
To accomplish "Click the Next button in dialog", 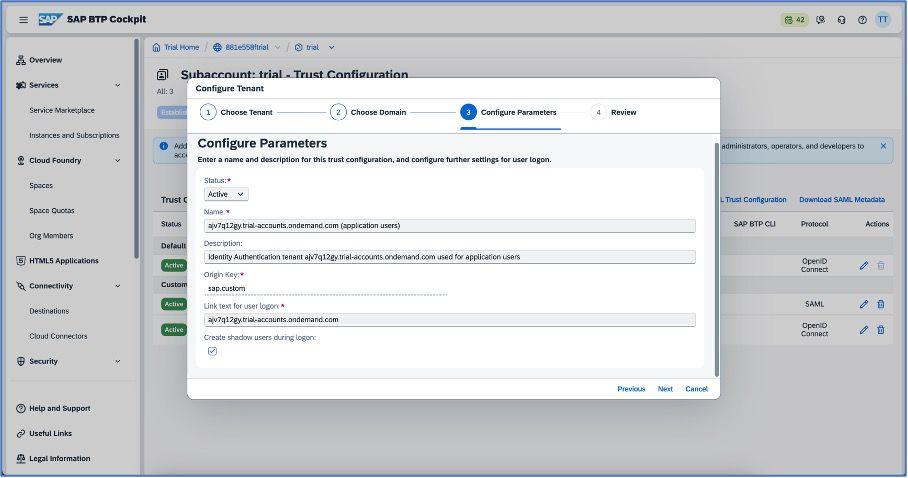I will 665,389.
